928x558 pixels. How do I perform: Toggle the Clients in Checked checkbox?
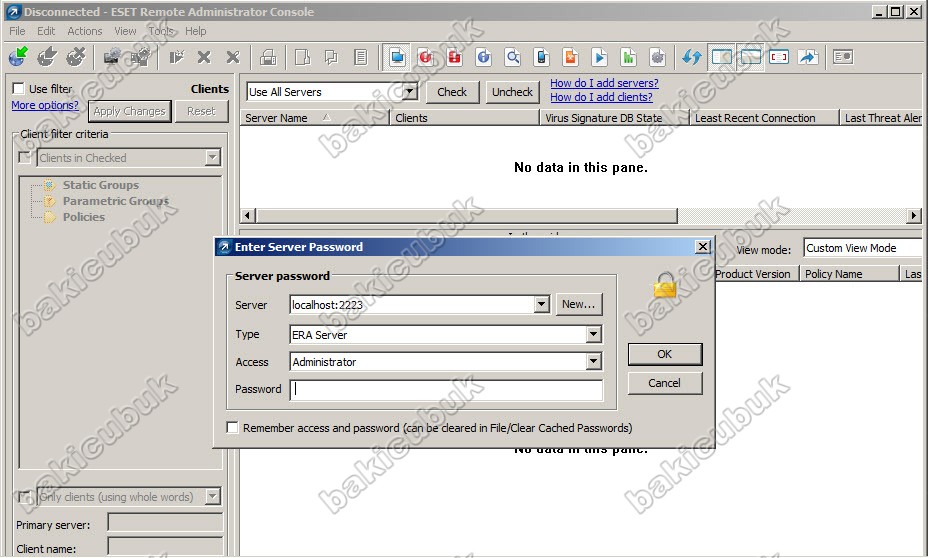[x=24, y=158]
